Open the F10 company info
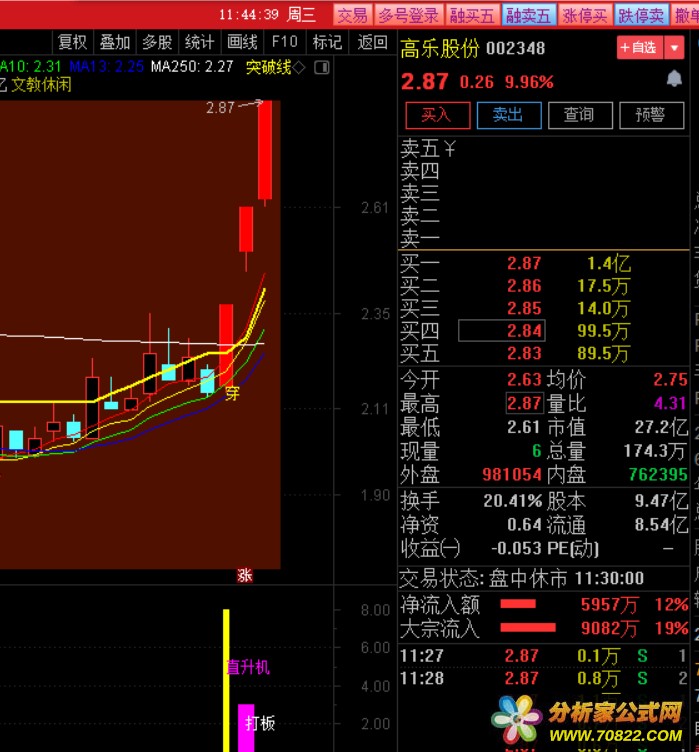This screenshot has height=752, width=699. click(284, 42)
